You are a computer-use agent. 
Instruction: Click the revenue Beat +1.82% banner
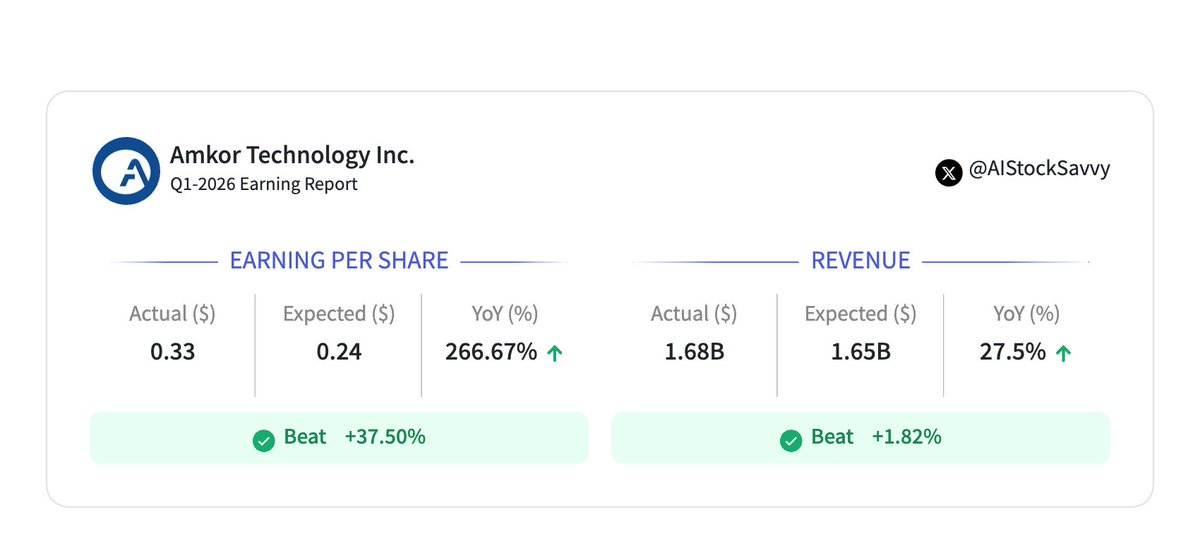(861, 438)
